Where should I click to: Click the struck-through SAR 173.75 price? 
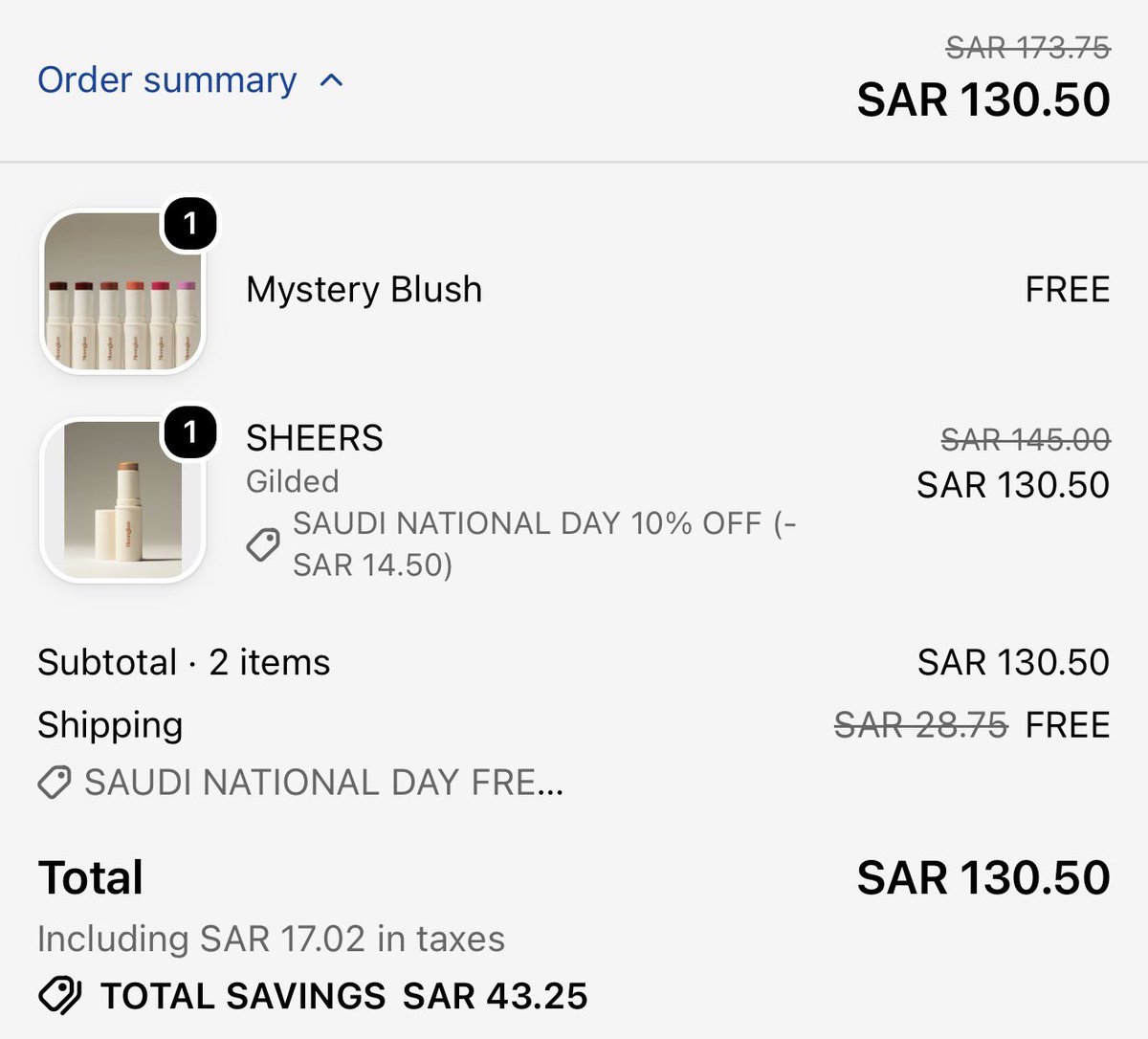click(x=1028, y=47)
